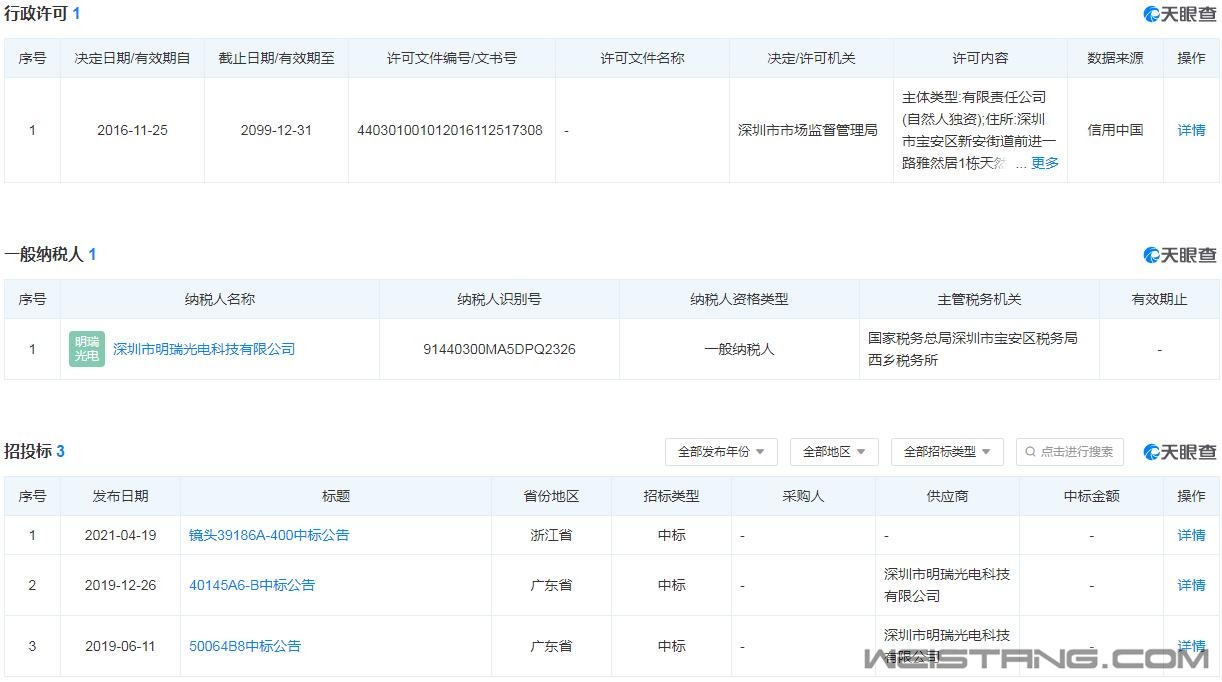1222x682 pixels.
Task: Click the 天眼查 logo beside 一般纳税人
Action: tap(1180, 255)
